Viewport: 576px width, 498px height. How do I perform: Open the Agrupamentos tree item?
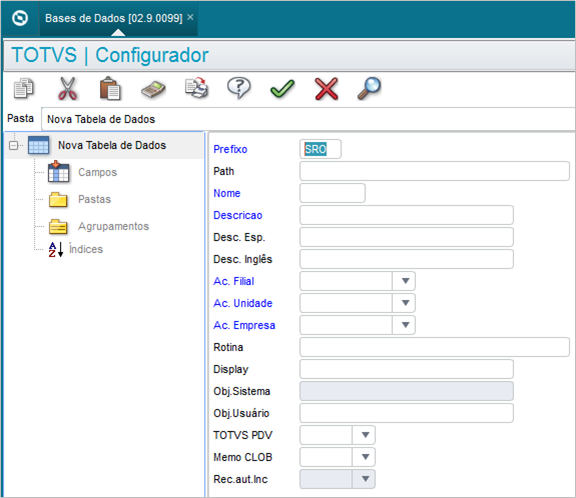(114, 226)
